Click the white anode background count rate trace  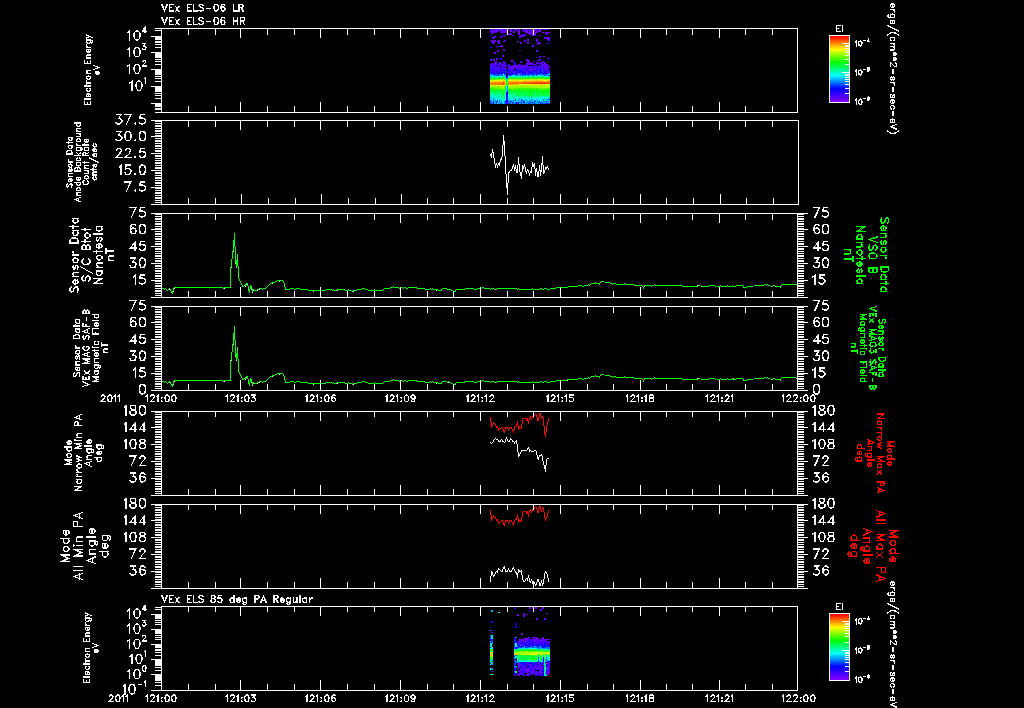coord(519,167)
